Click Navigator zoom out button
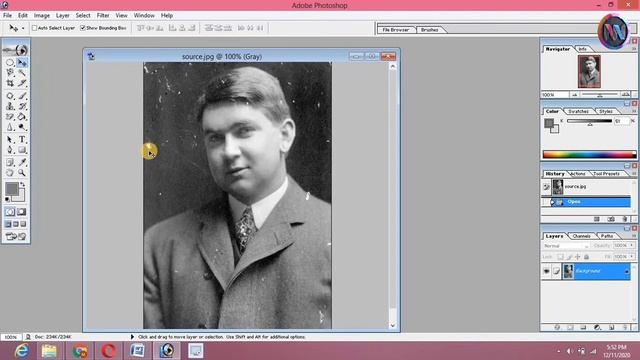Image resolution: width=640 pixels, height=360 pixels. [x=574, y=95]
